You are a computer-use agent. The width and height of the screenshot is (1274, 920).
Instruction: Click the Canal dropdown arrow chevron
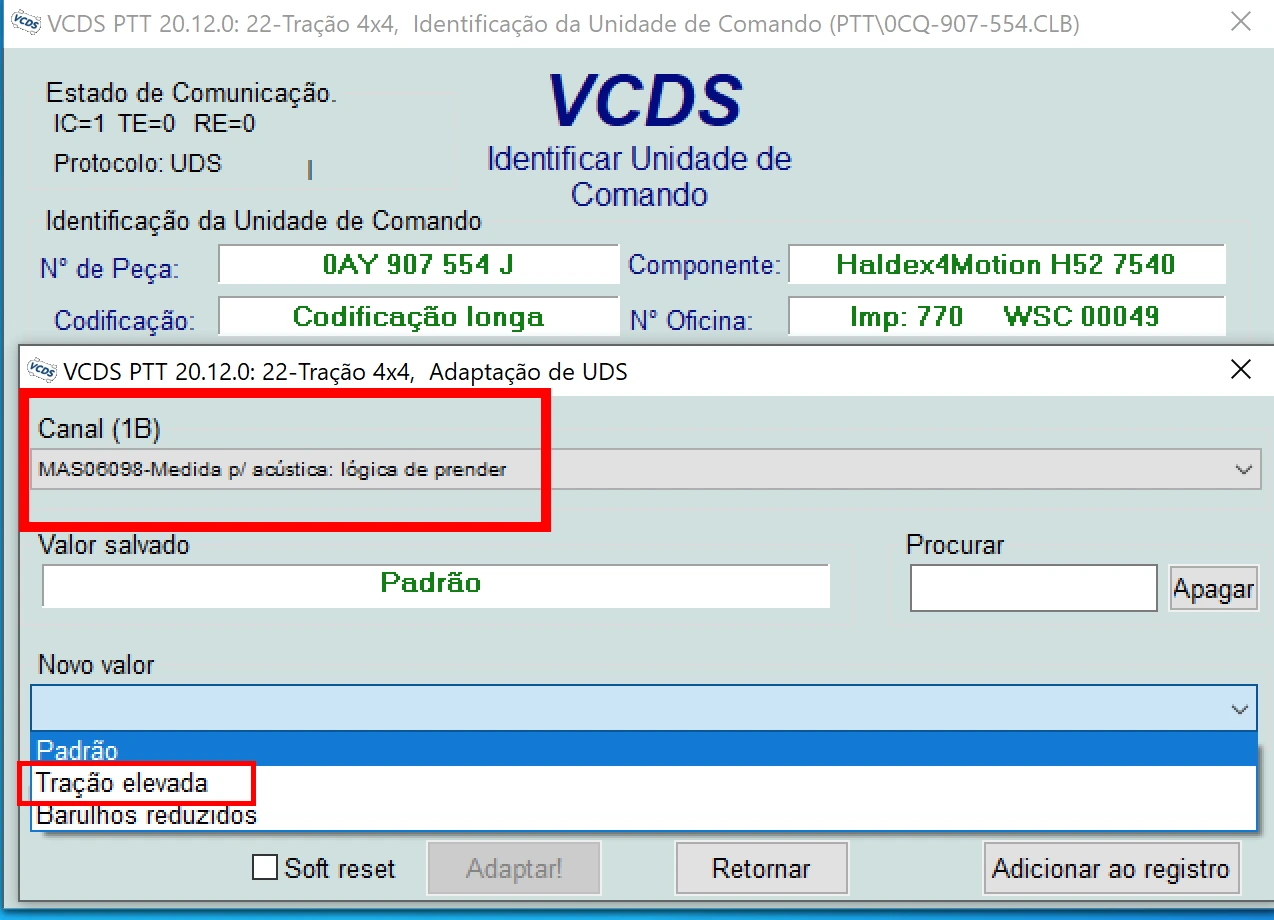click(1244, 469)
